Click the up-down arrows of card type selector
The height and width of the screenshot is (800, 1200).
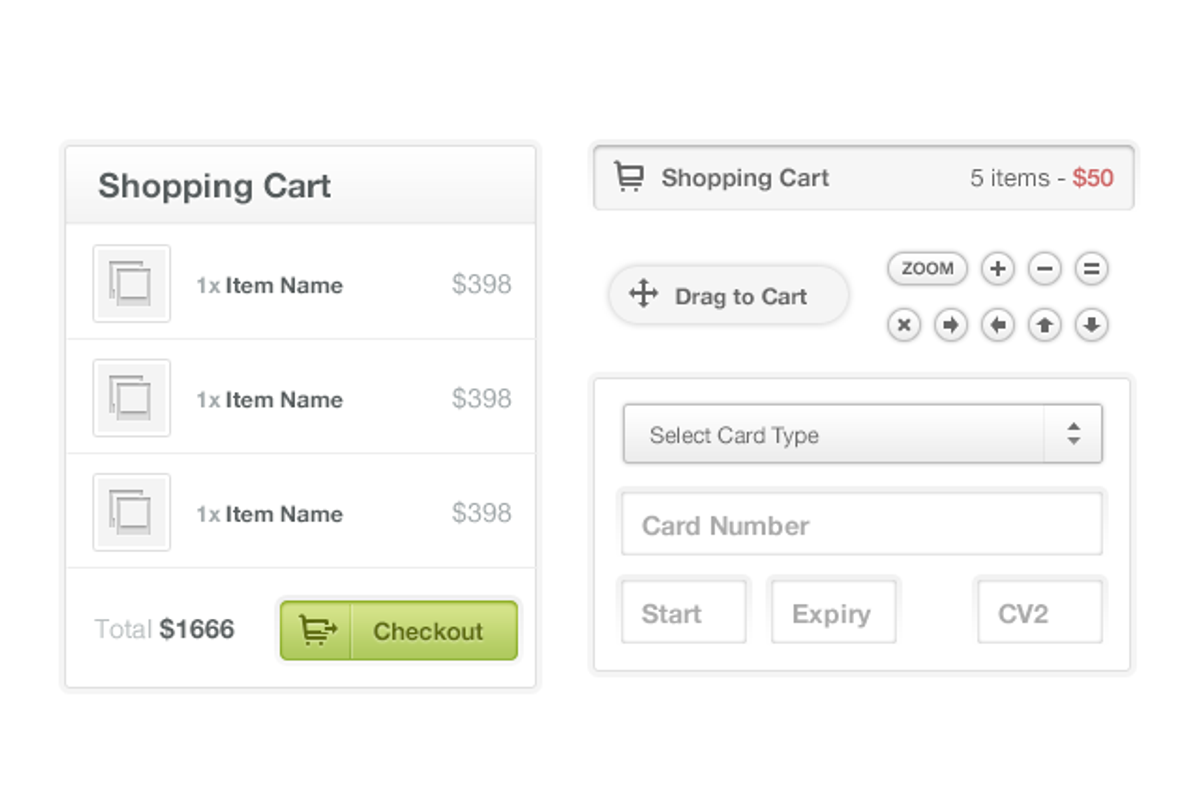tap(1073, 434)
